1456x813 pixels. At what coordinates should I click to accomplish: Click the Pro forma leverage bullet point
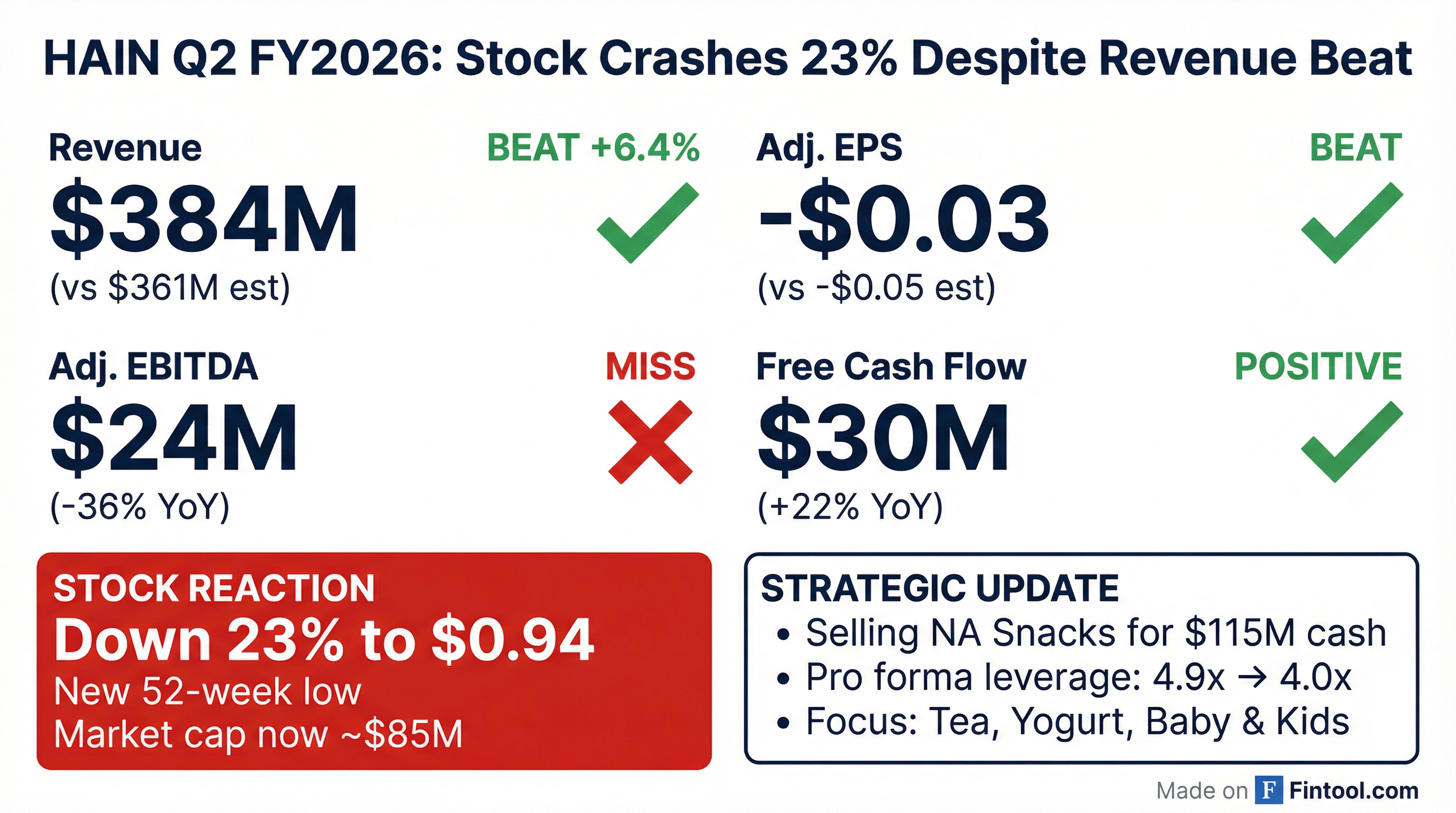[x=1078, y=677]
